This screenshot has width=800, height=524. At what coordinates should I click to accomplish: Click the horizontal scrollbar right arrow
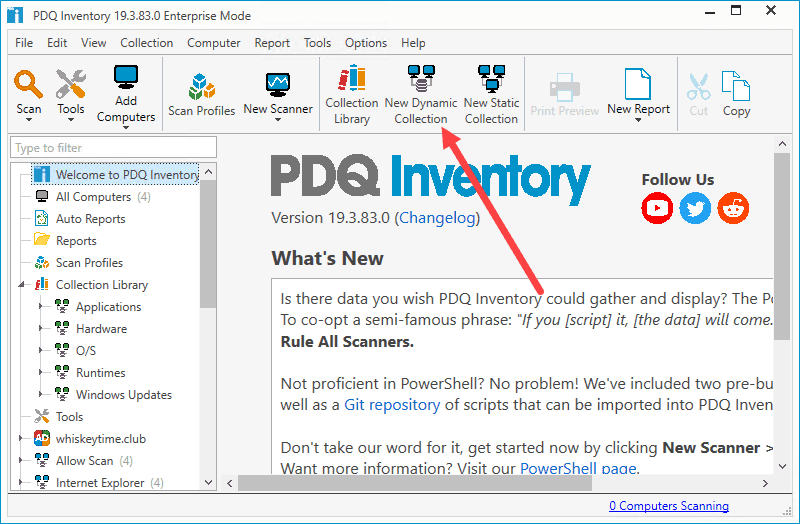point(765,483)
